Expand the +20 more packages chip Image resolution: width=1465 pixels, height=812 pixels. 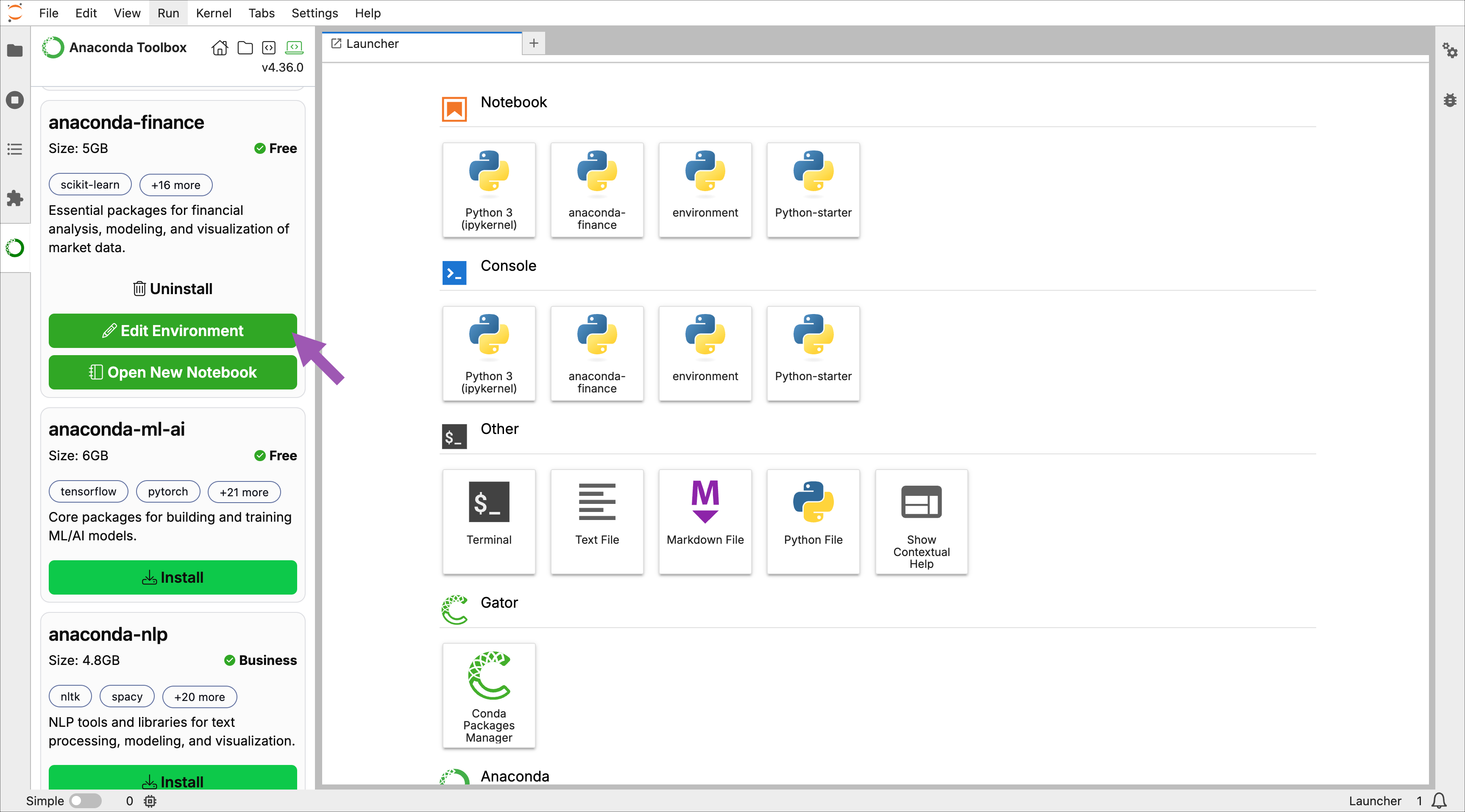pos(199,697)
